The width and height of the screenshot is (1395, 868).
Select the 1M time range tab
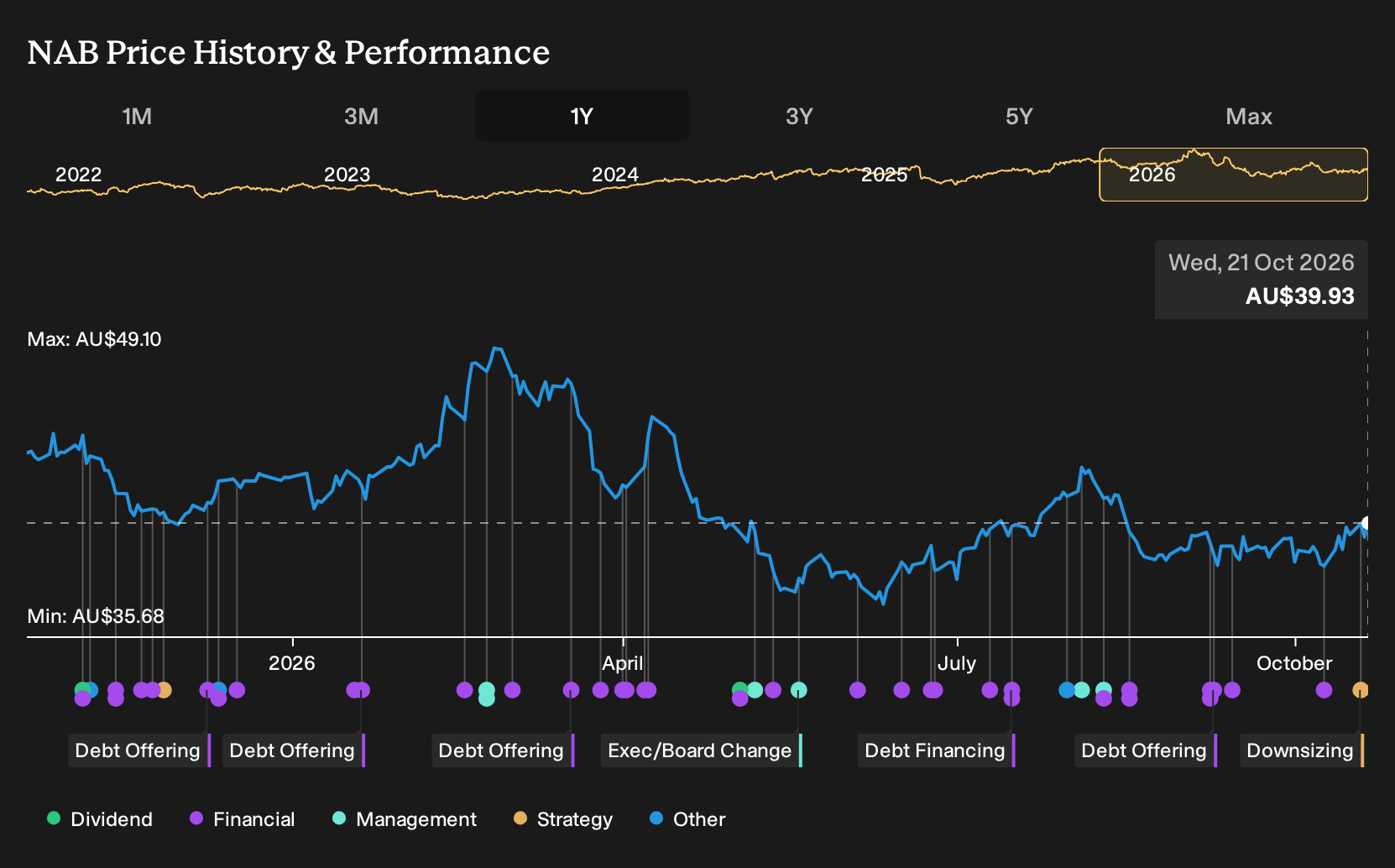tap(137, 116)
